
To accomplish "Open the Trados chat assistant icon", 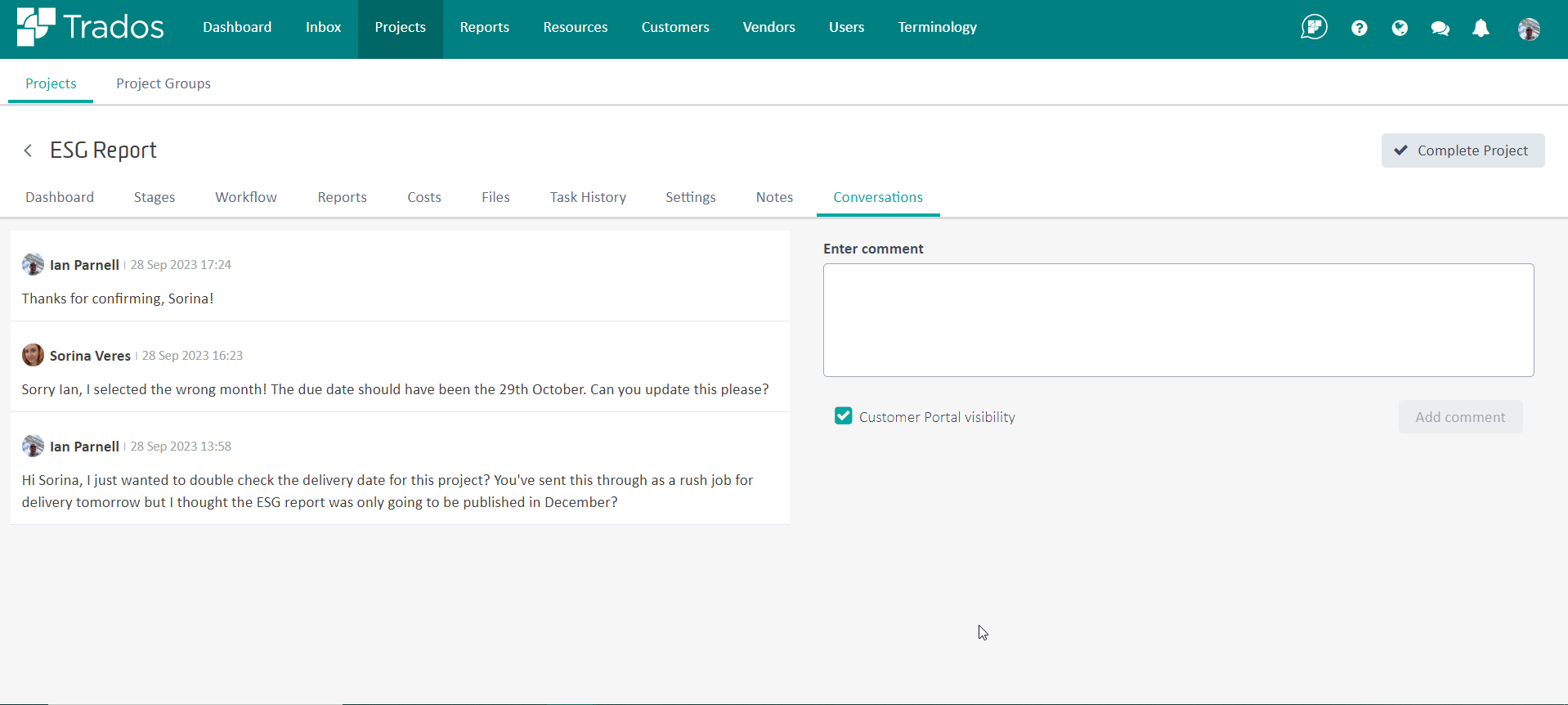I will click(1314, 27).
